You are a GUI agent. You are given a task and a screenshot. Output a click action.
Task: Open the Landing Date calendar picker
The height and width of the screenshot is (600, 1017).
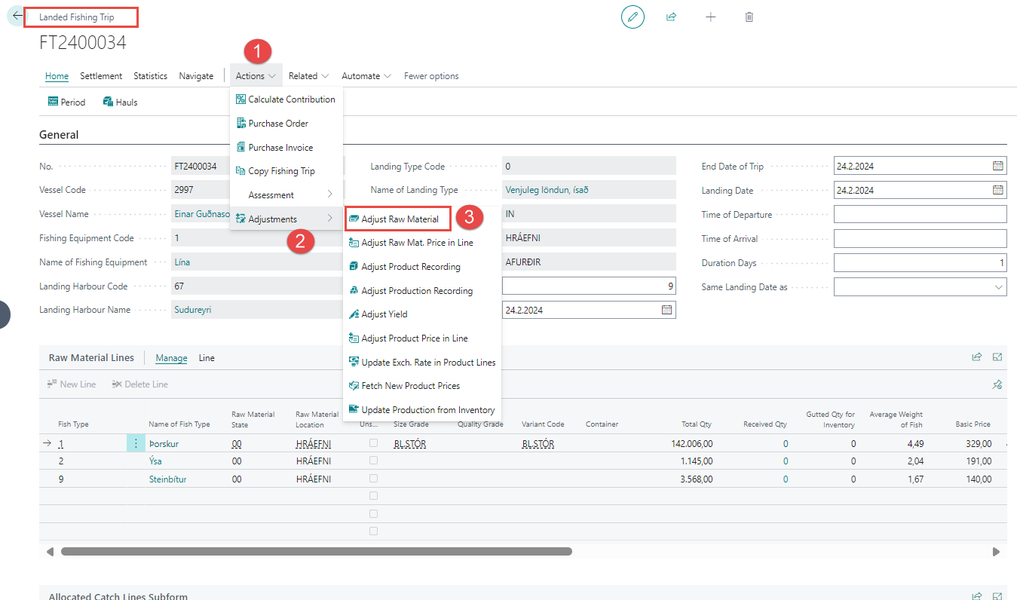(x=997, y=190)
